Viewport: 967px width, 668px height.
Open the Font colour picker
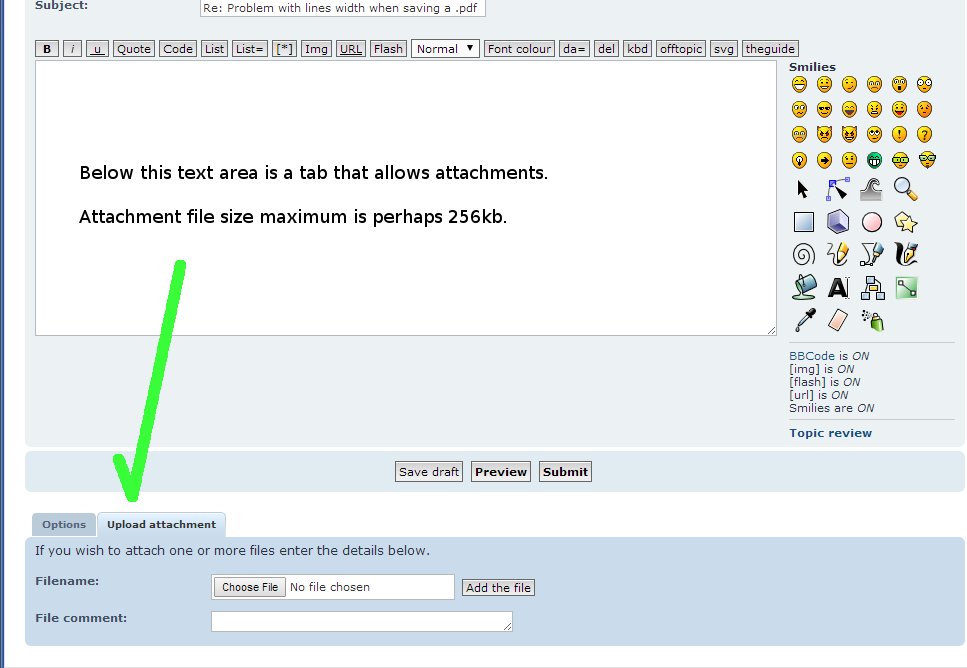(520, 49)
